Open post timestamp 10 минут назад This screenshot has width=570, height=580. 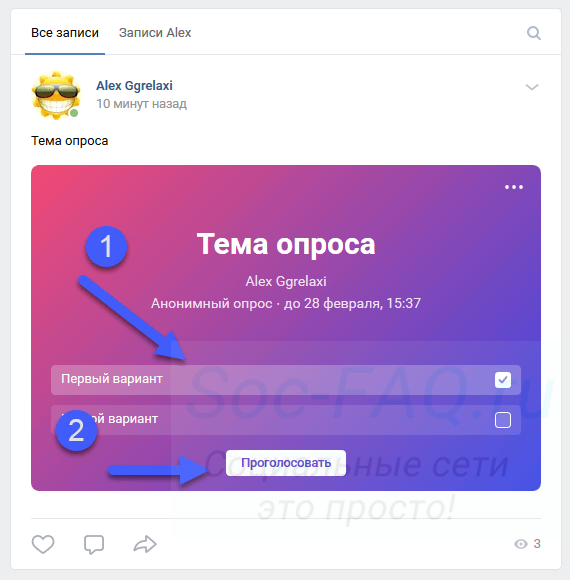coord(141,104)
